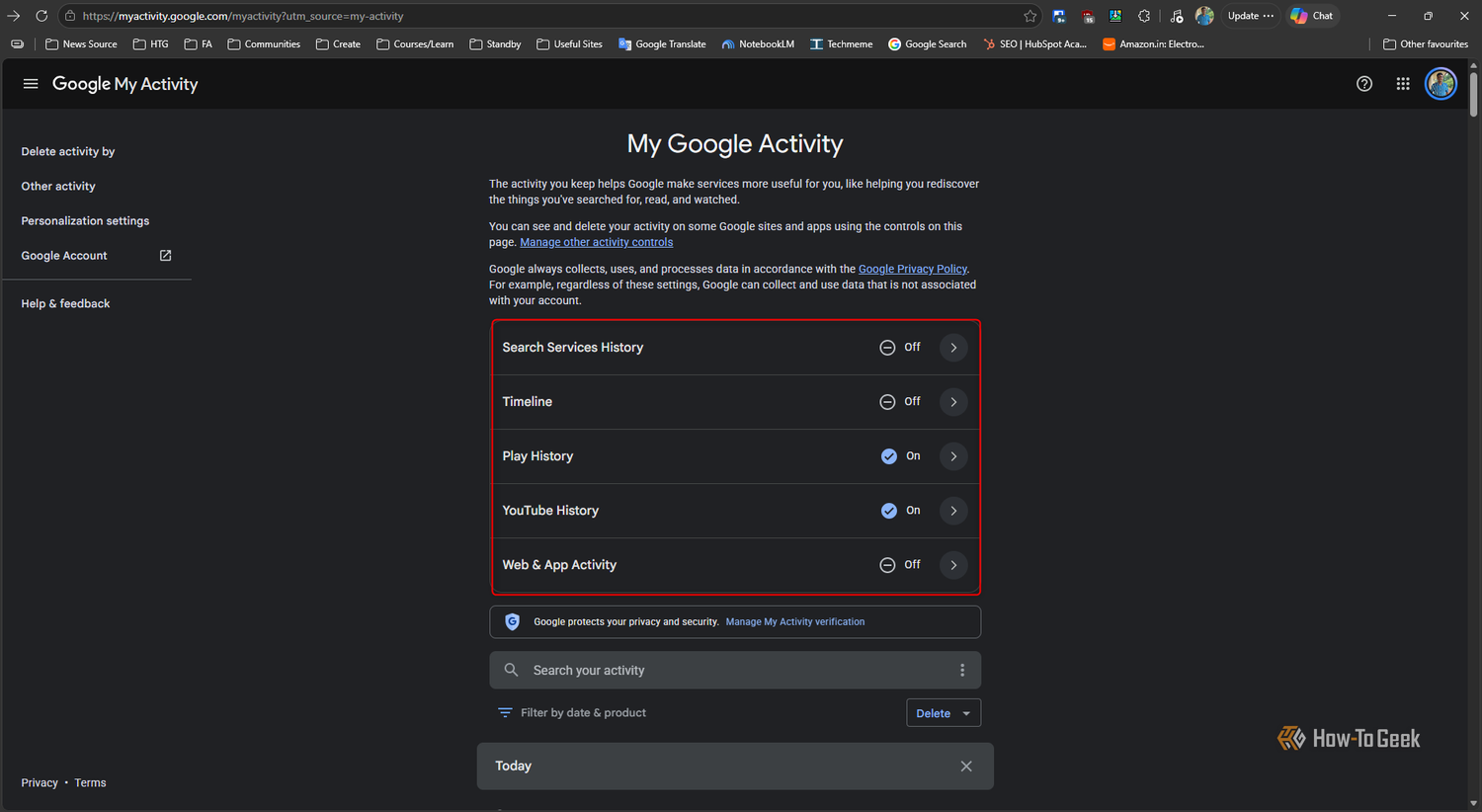The width and height of the screenshot is (1482, 812).
Task: Dismiss the Today section with the X
Action: pos(966,767)
